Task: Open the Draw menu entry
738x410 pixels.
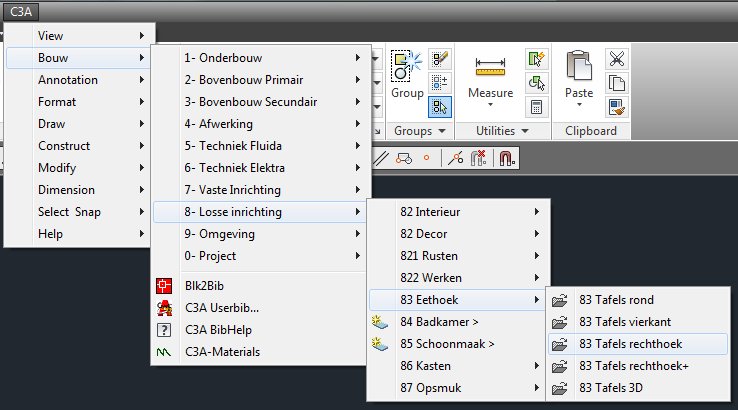Action: [78, 124]
